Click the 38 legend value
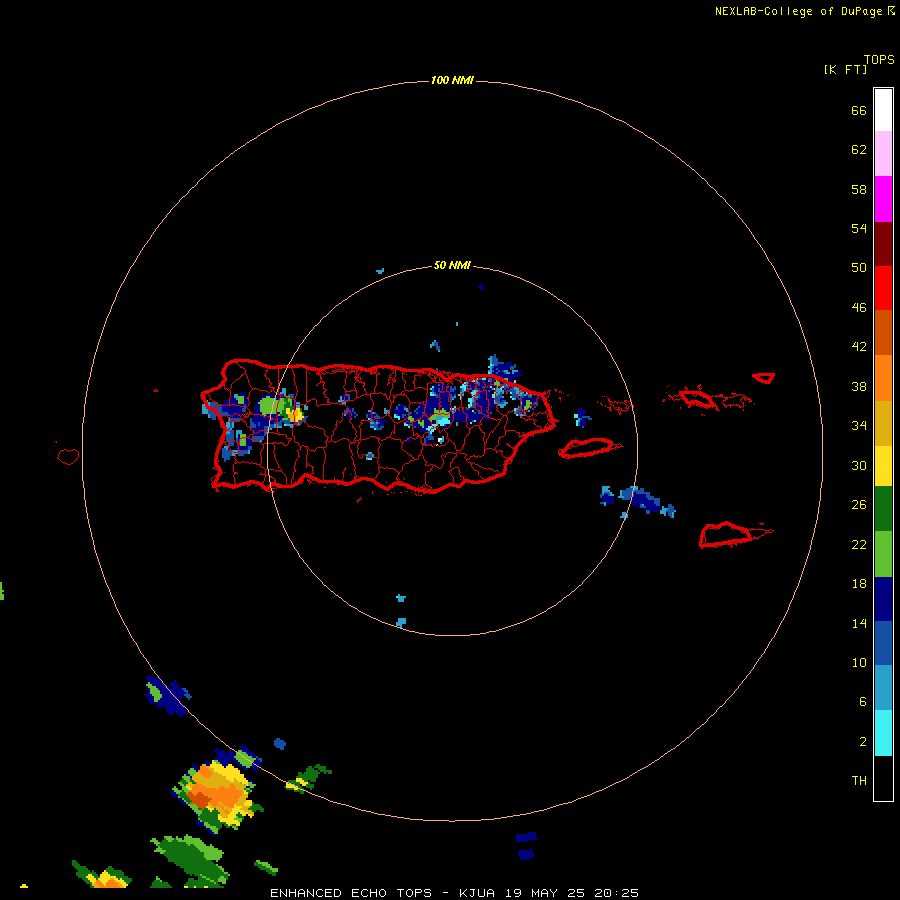Image resolution: width=900 pixels, height=900 pixels. pyautogui.click(x=859, y=387)
